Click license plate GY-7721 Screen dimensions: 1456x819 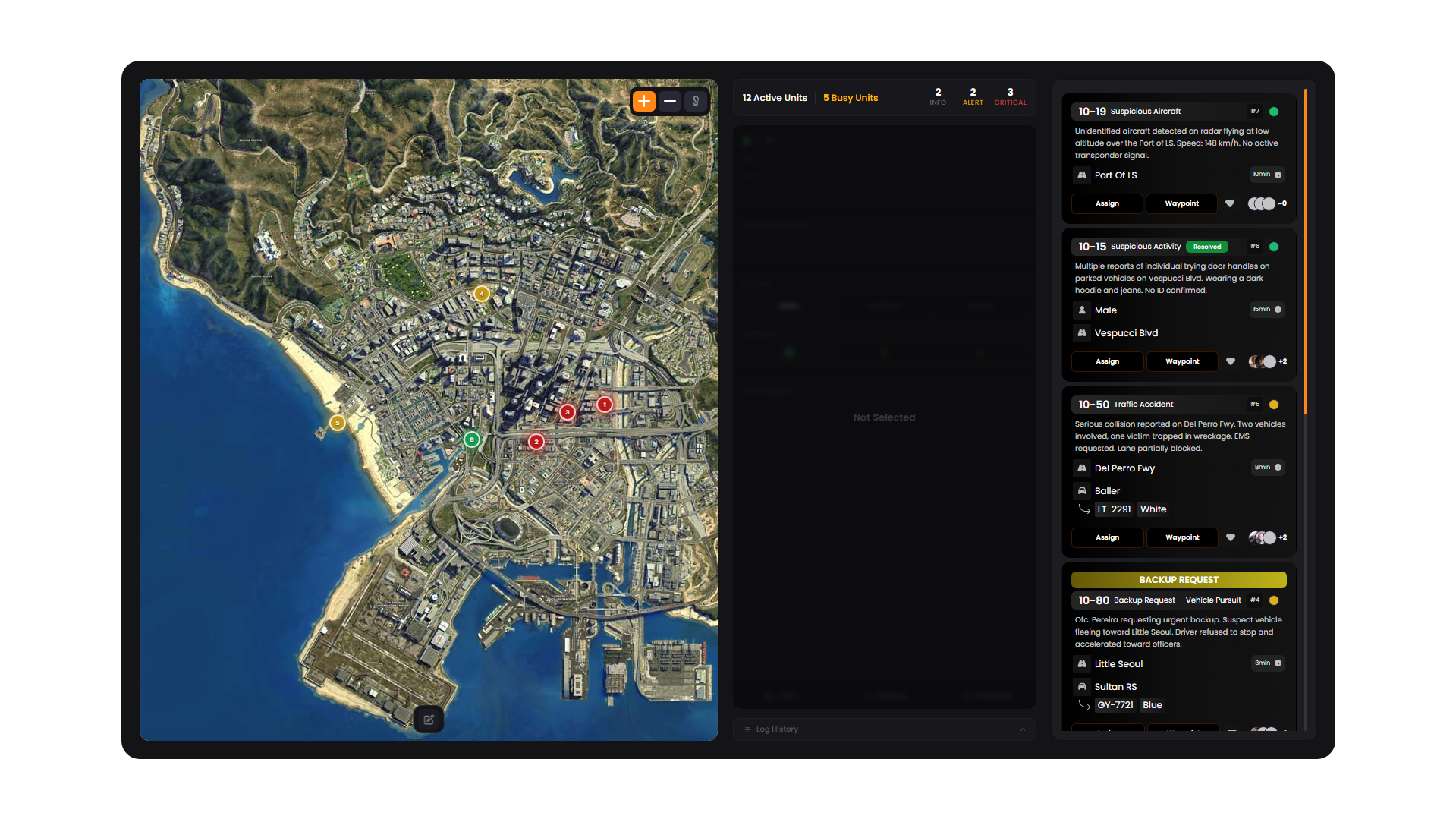point(1115,705)
